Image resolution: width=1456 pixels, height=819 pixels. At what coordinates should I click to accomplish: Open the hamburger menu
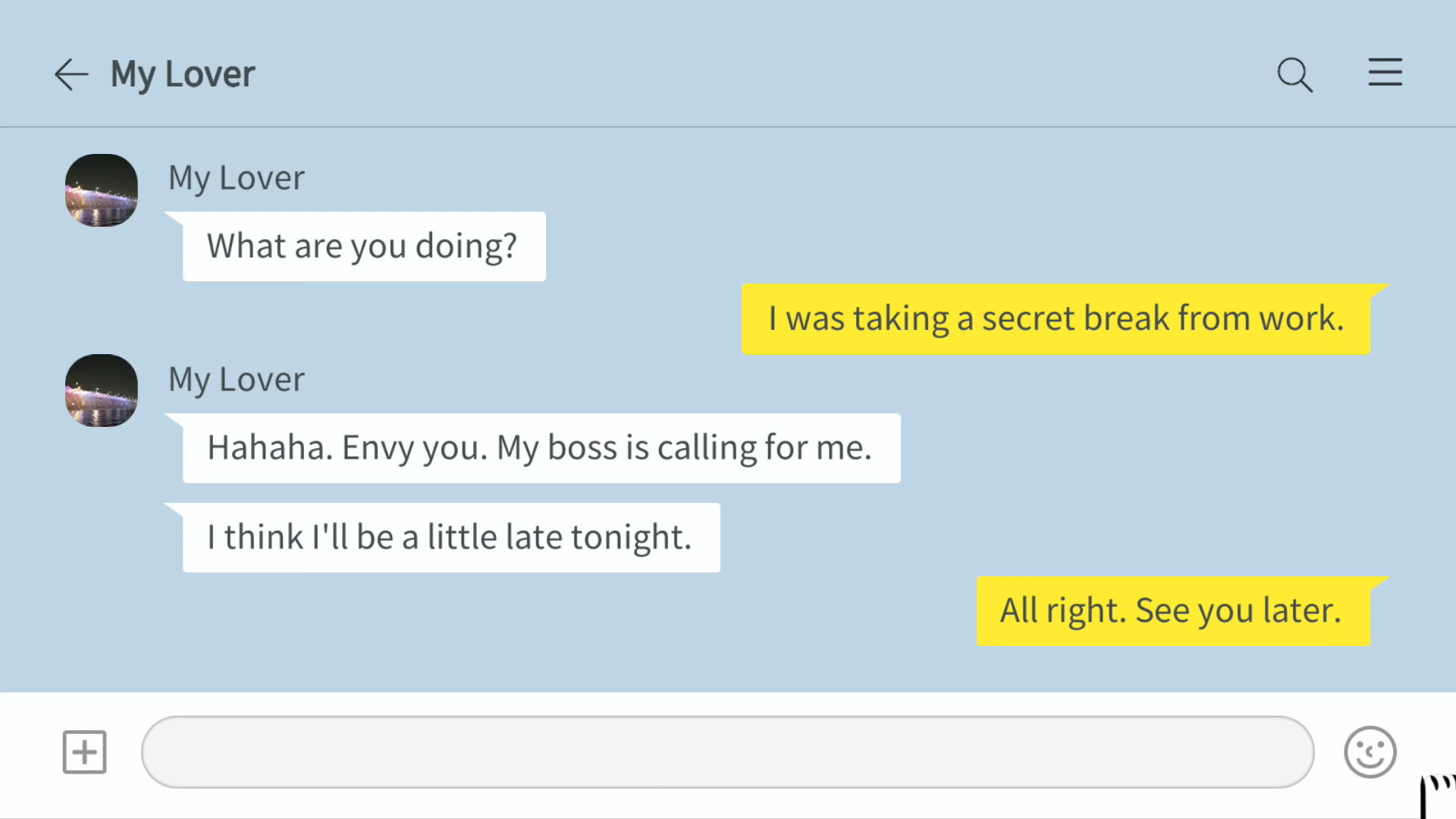[1385, 73]
